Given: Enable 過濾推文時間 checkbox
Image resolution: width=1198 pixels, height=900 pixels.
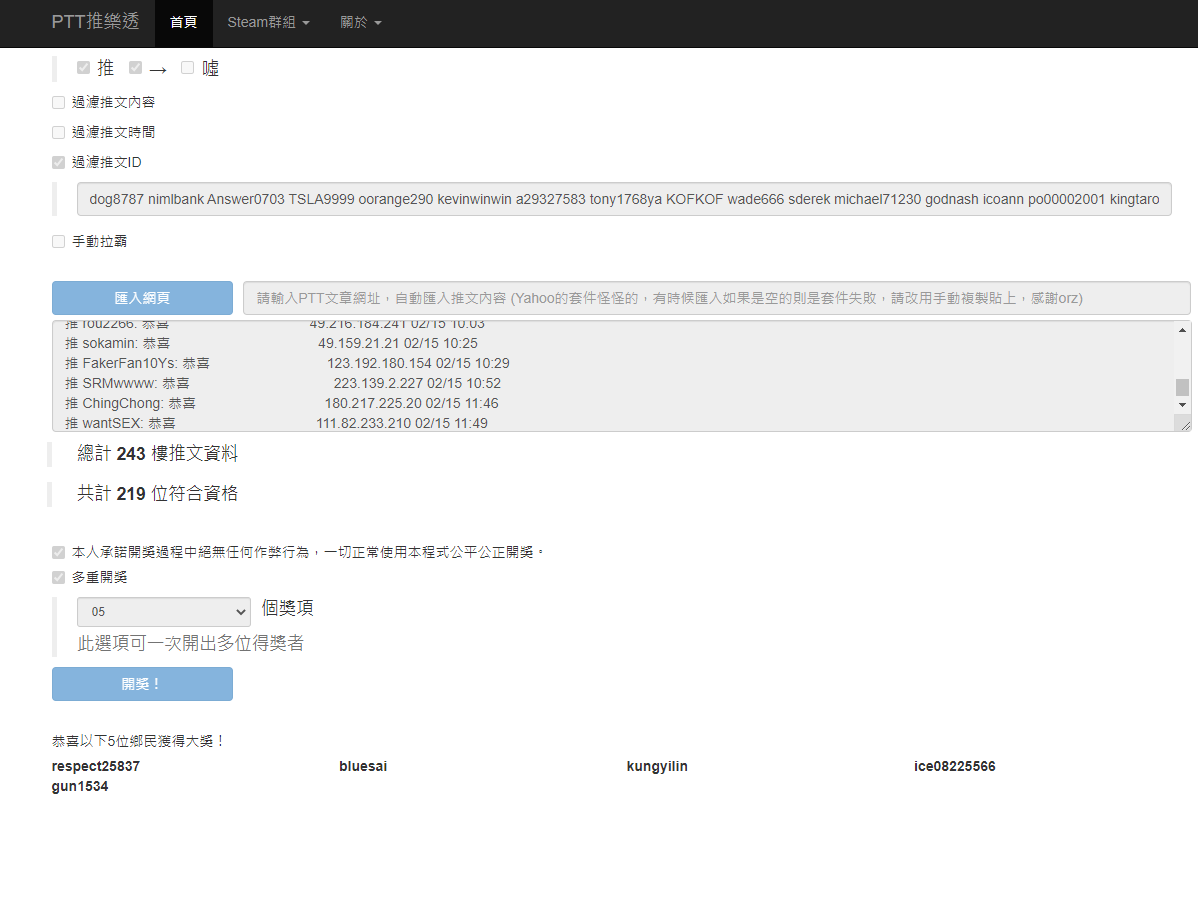Looking at the screenshot, I should [x=58, y=133].
